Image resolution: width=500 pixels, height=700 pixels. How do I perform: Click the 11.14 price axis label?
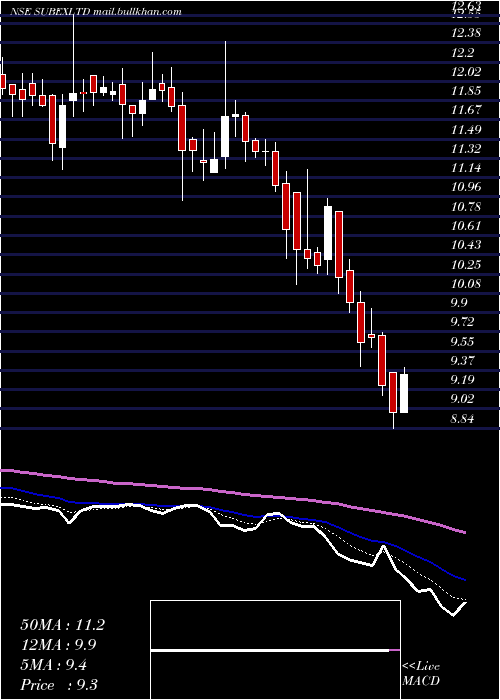[466, 168]
